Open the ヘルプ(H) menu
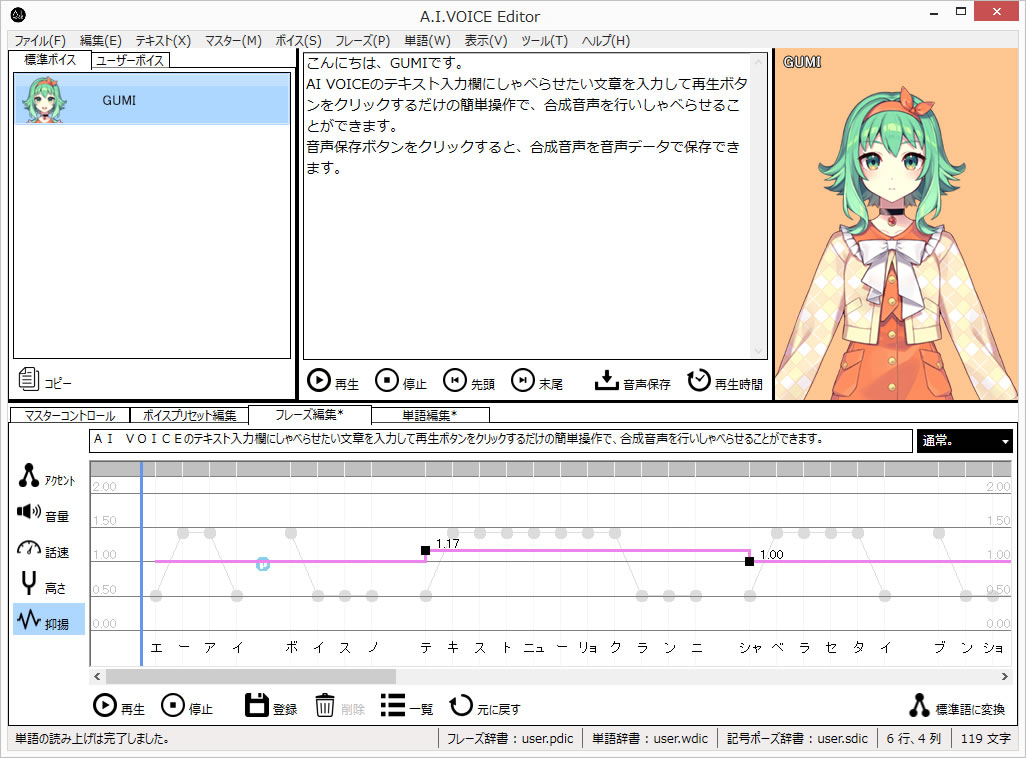 [x=606, y=41]
